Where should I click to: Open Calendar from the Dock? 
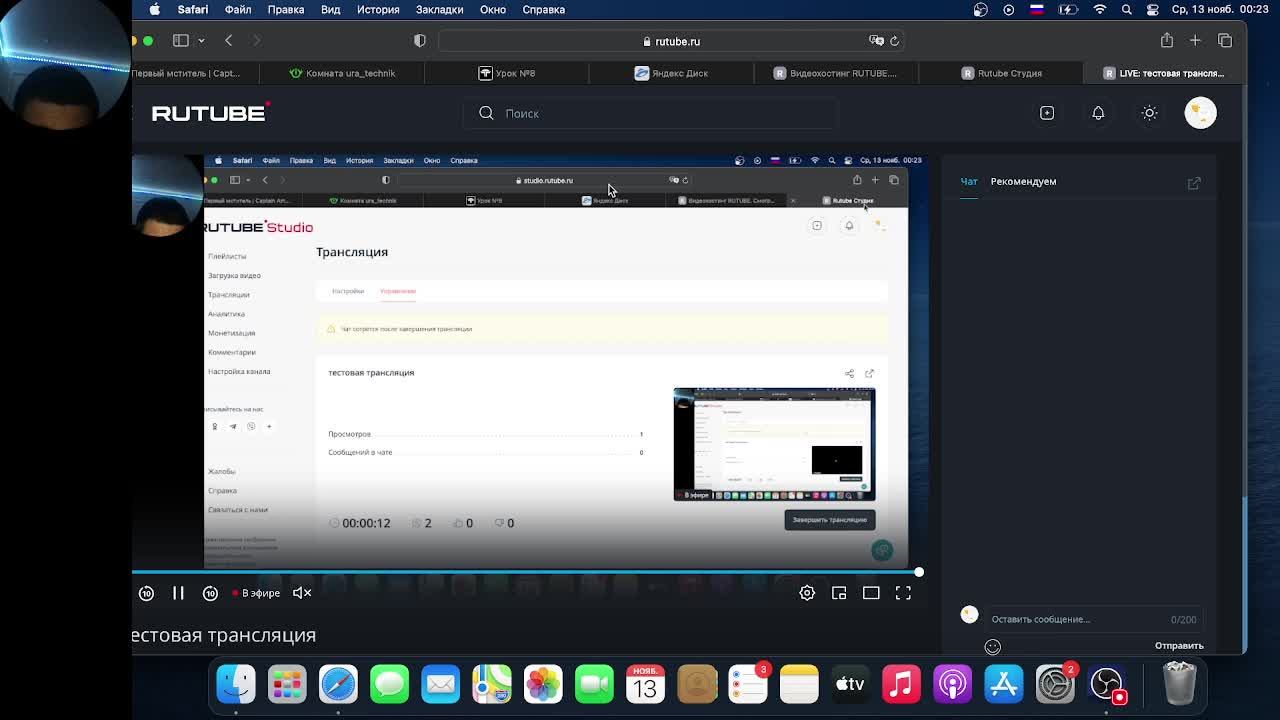[645, 684]
